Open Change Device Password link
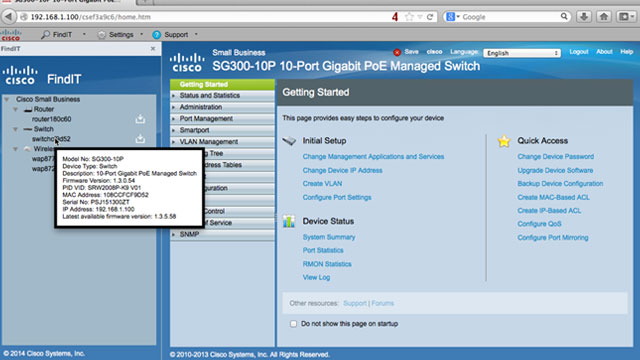This screenshot has height=360, width=640. [x=556, y=157]
